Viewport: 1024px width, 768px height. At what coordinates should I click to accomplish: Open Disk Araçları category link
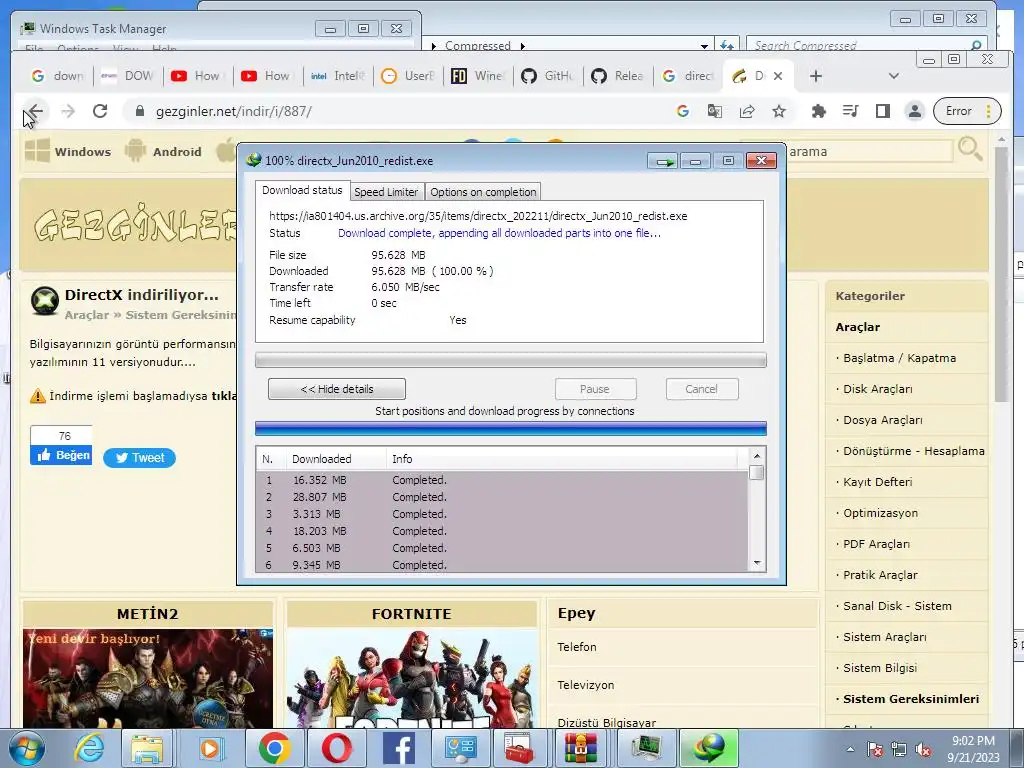[x=878, y=389]
